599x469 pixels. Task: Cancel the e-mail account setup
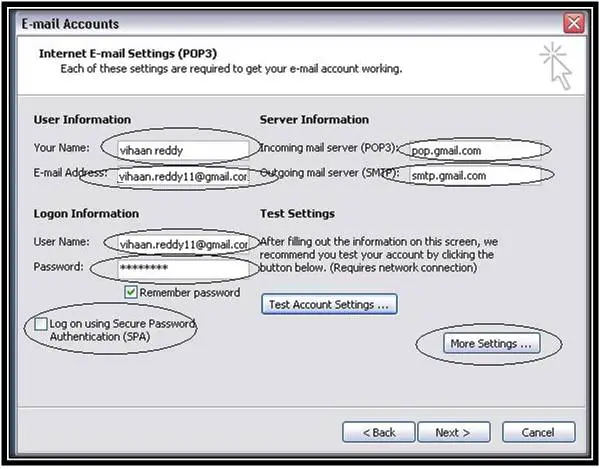pos(539,432)
